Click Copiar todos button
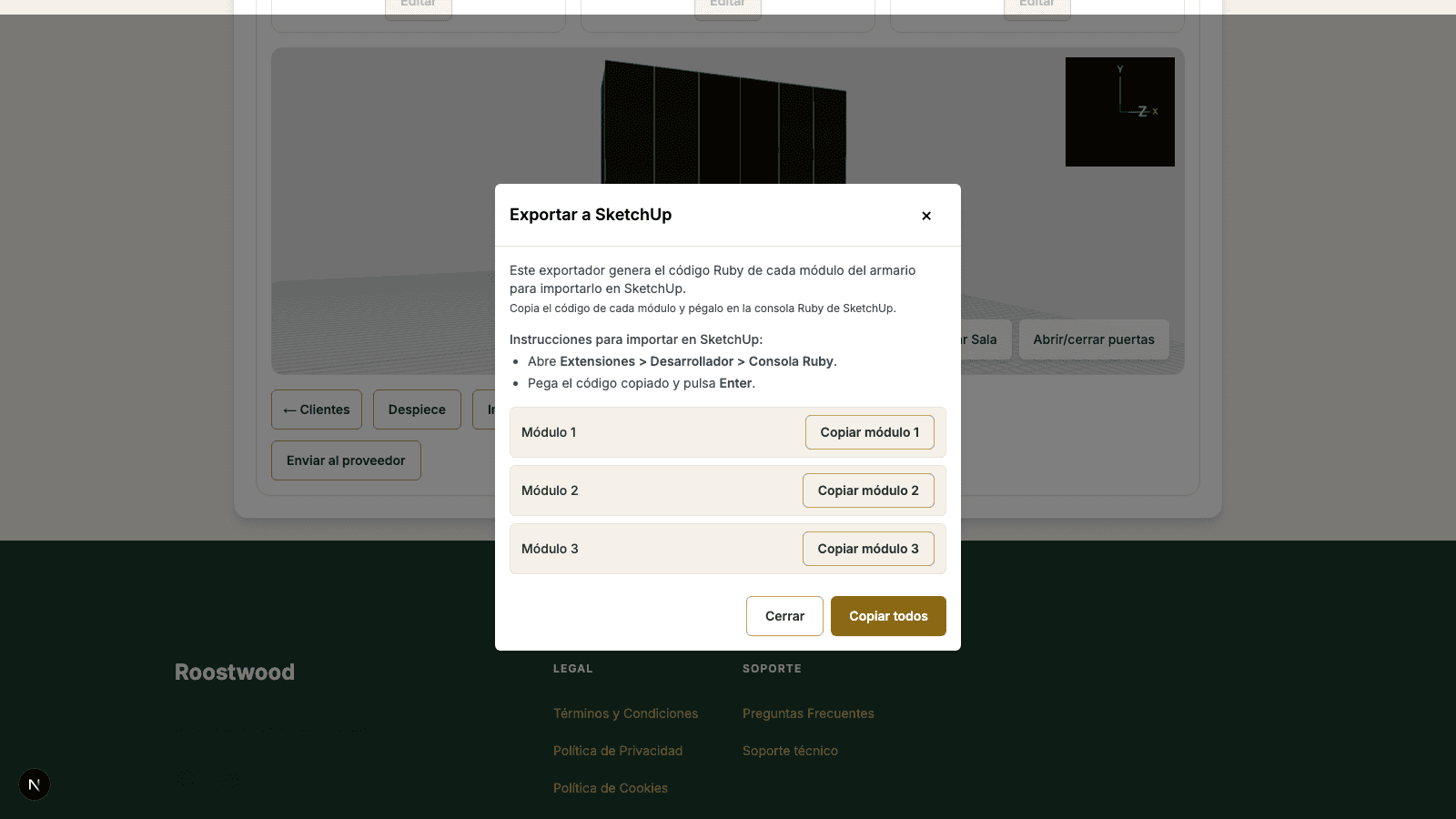1456x819 pixels. [888, 616]
